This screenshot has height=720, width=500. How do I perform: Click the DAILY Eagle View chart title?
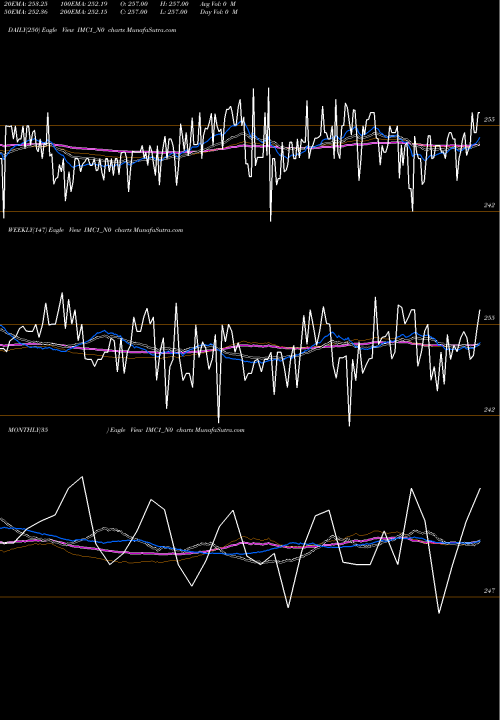coord(92,30)
